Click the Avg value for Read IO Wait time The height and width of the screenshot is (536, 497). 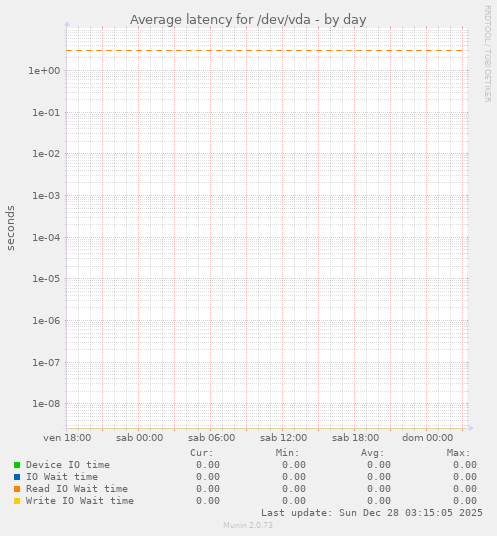pos(379,489)
